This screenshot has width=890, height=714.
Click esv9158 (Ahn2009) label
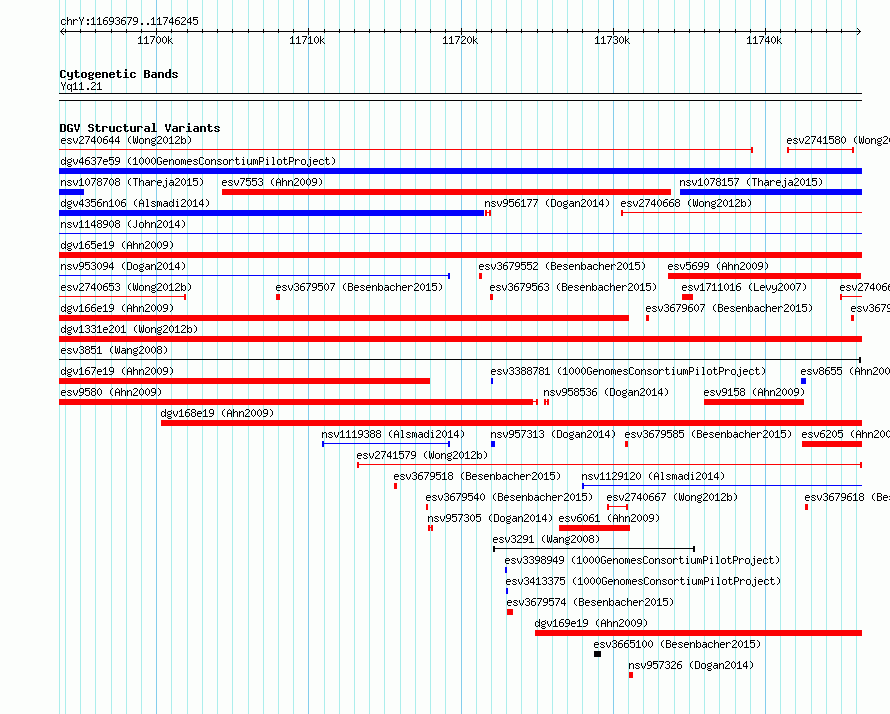pos(754,392)
